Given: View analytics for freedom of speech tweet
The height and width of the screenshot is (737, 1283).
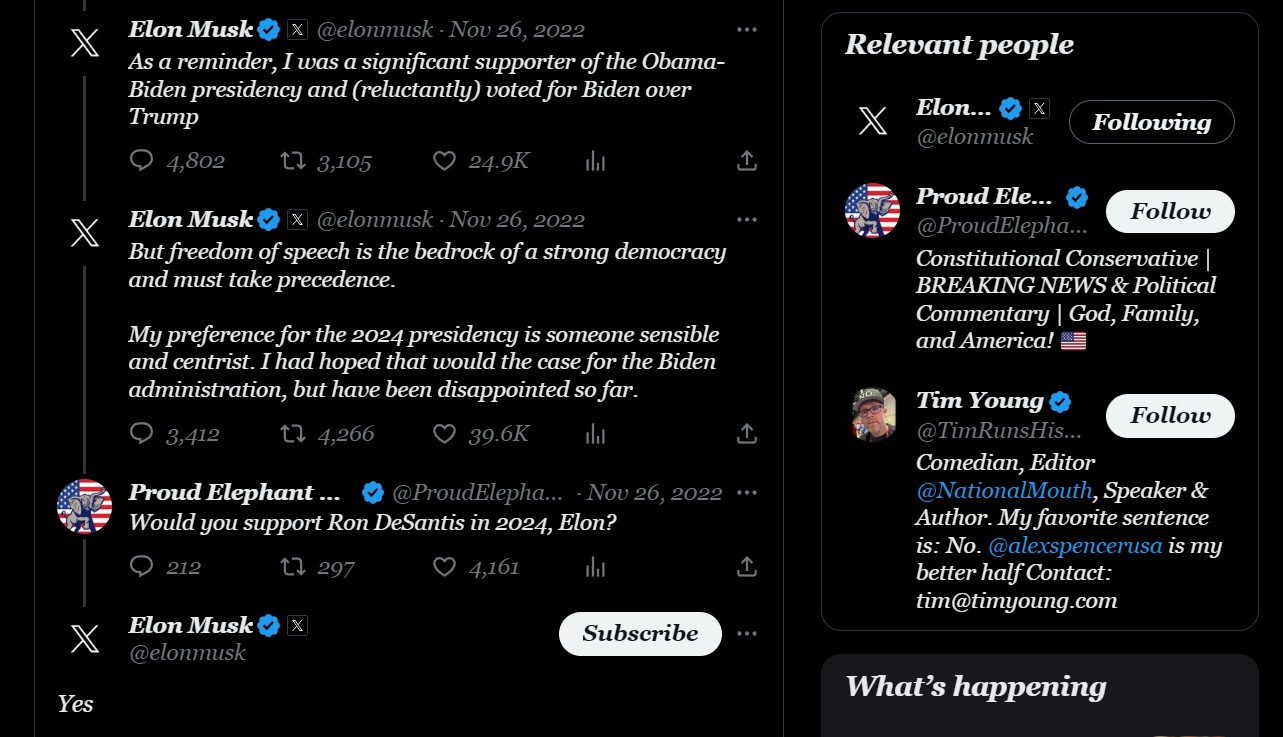Looking at the screenshot, I should 595,433.
